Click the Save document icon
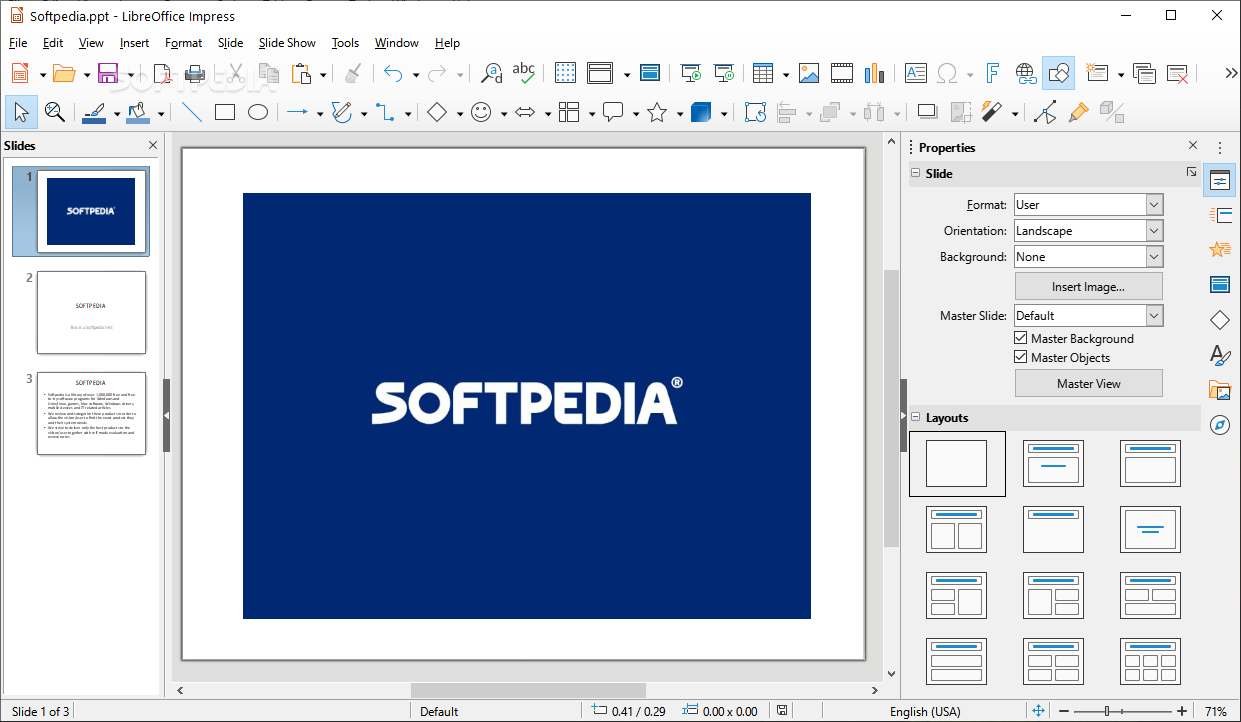This screenshot has height=722, width=1241. click(108, 73)
